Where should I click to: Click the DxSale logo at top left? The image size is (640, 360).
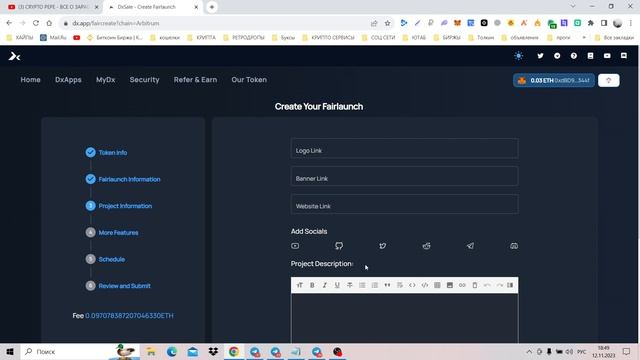(14, 56)
